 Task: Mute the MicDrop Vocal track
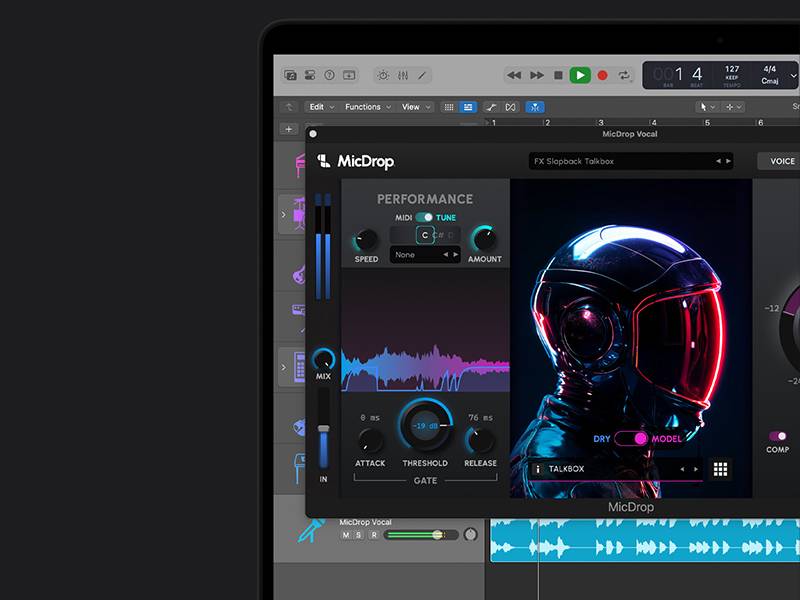pos(345,534)
